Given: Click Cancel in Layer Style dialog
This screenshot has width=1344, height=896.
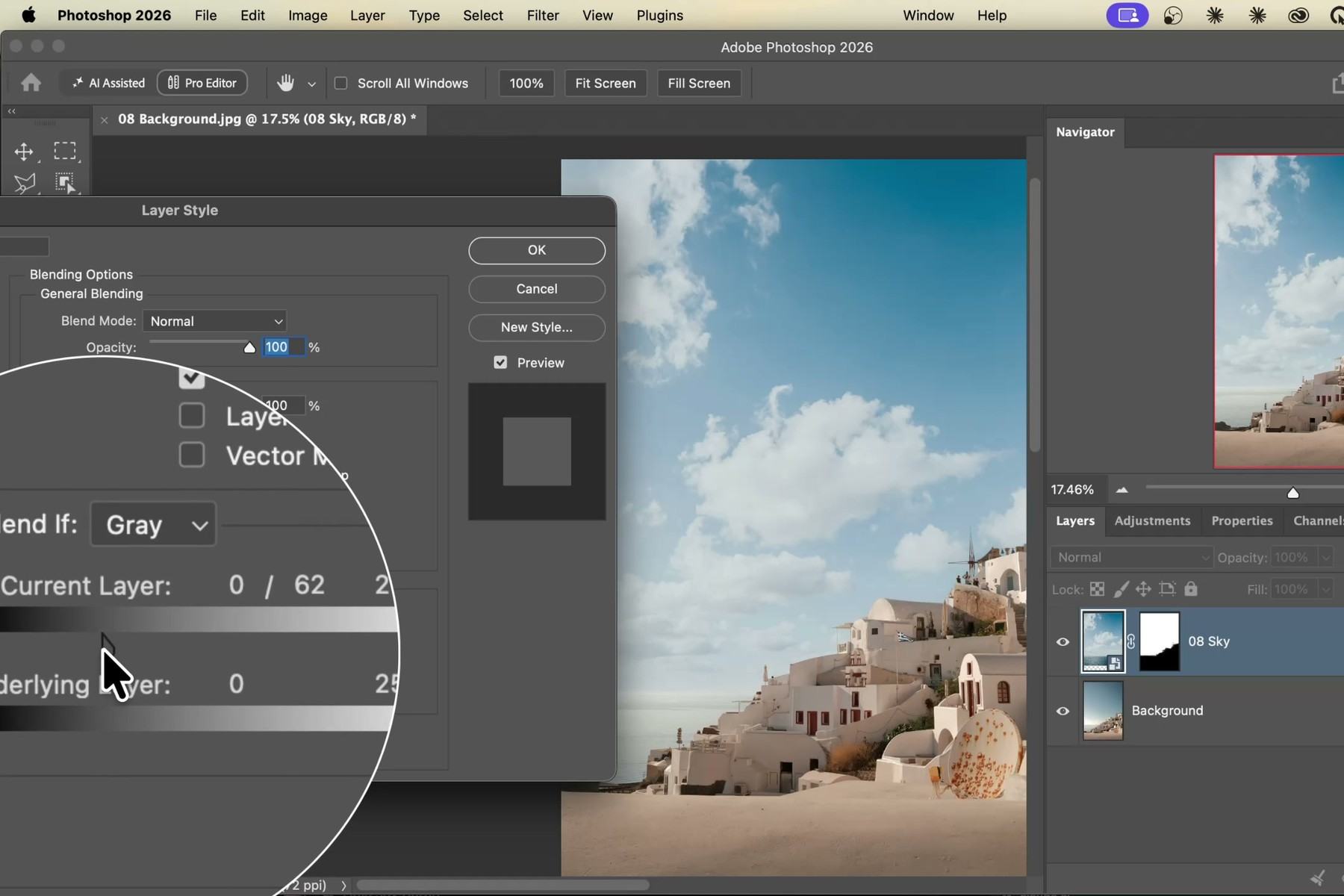Looking at the screenshot, I should [537, 289].
